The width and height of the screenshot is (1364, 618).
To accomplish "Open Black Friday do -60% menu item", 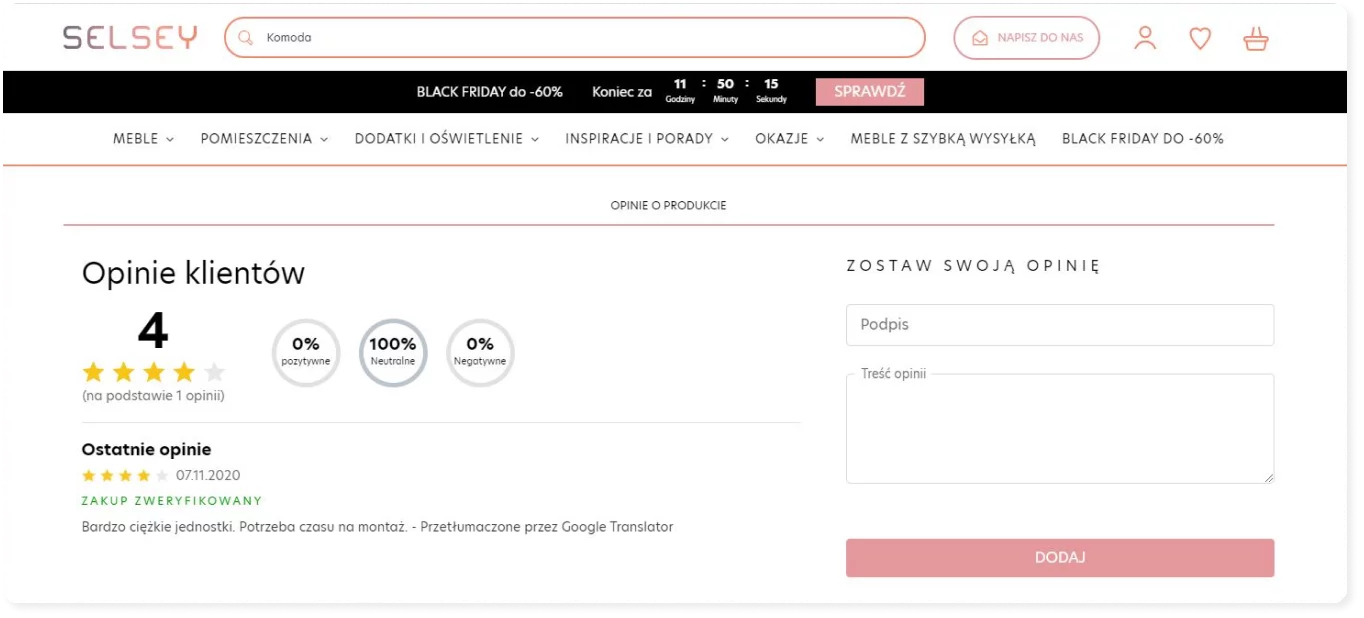I will 1142,139.
